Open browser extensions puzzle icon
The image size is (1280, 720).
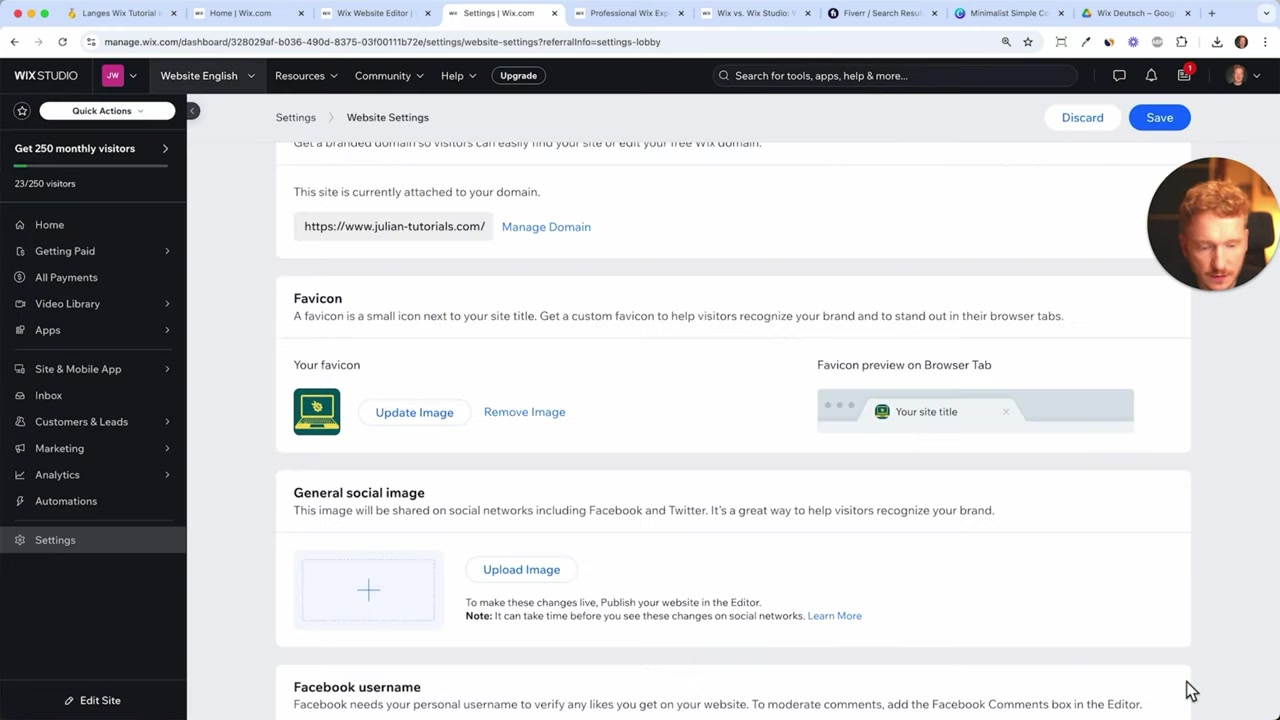point(1182,42)
